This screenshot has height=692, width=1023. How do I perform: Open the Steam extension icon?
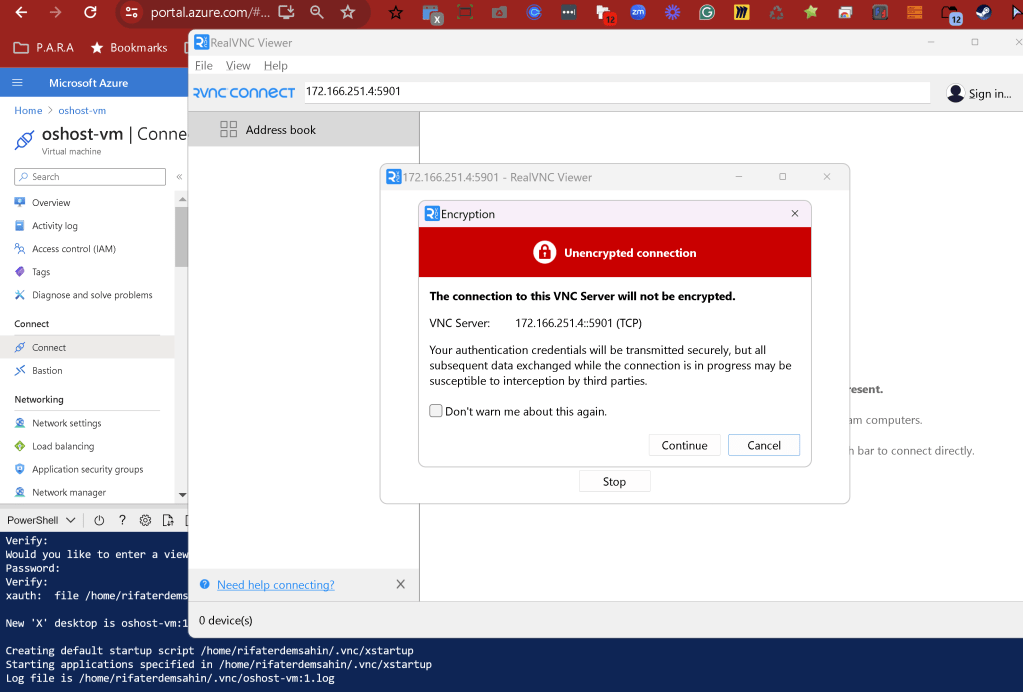click(984, 12)
